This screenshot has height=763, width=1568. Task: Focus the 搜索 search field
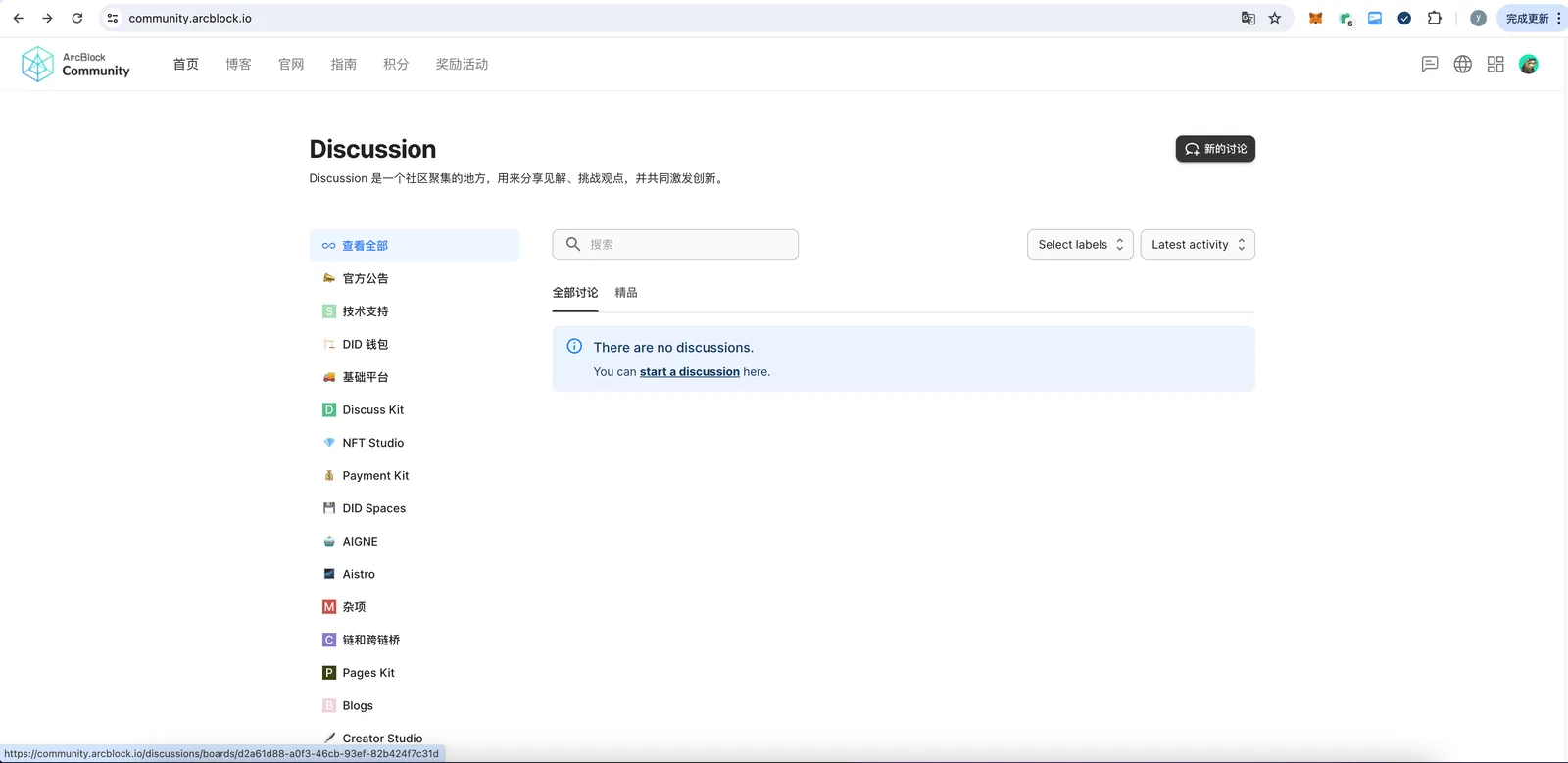coord(675,244)
